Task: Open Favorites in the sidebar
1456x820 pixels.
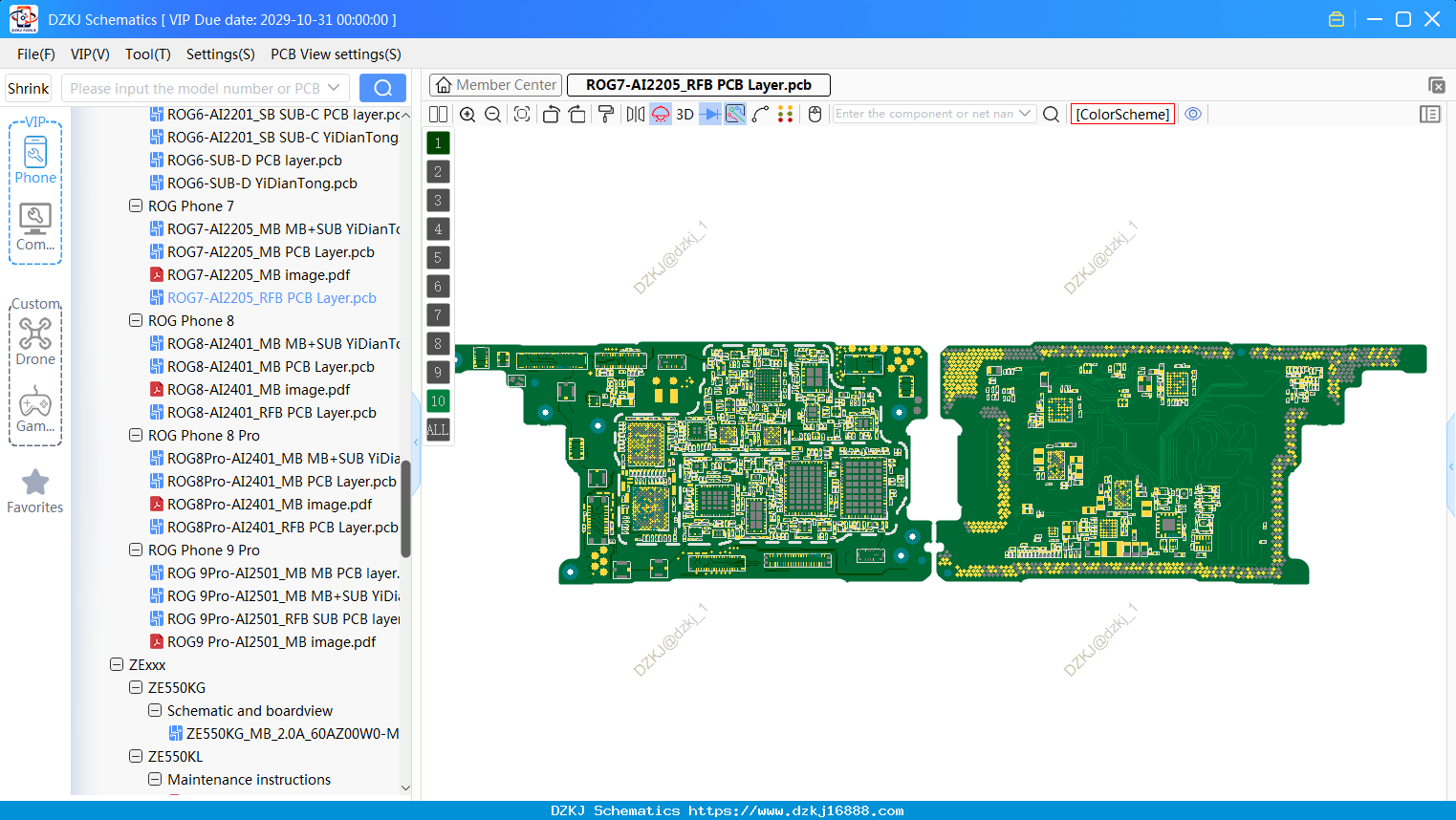Action: click(35, 491)
